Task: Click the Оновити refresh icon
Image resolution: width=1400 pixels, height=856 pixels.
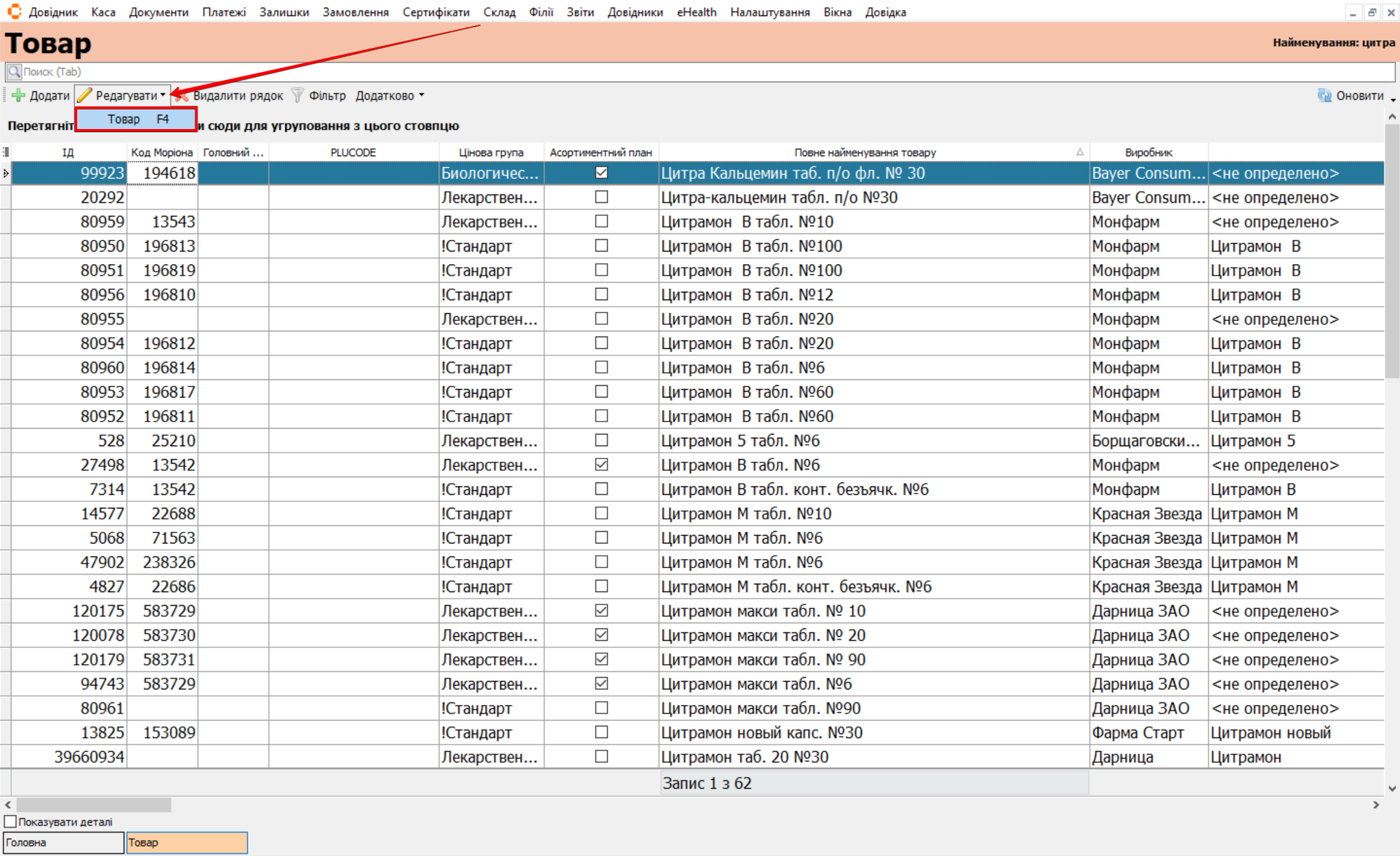Action: [1324, 95]
